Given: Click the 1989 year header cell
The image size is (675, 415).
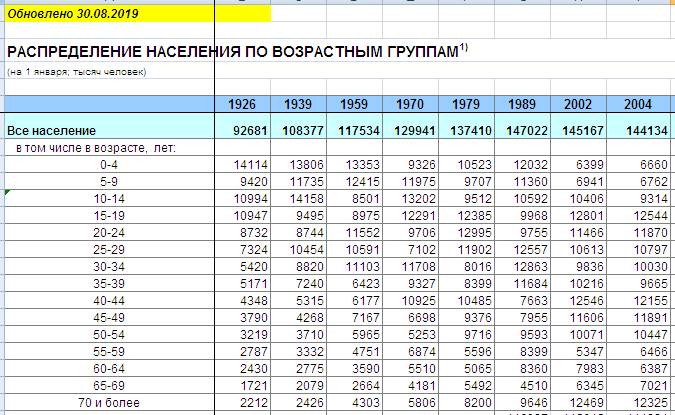Looking at the screenshot, I should click(524, 105).
